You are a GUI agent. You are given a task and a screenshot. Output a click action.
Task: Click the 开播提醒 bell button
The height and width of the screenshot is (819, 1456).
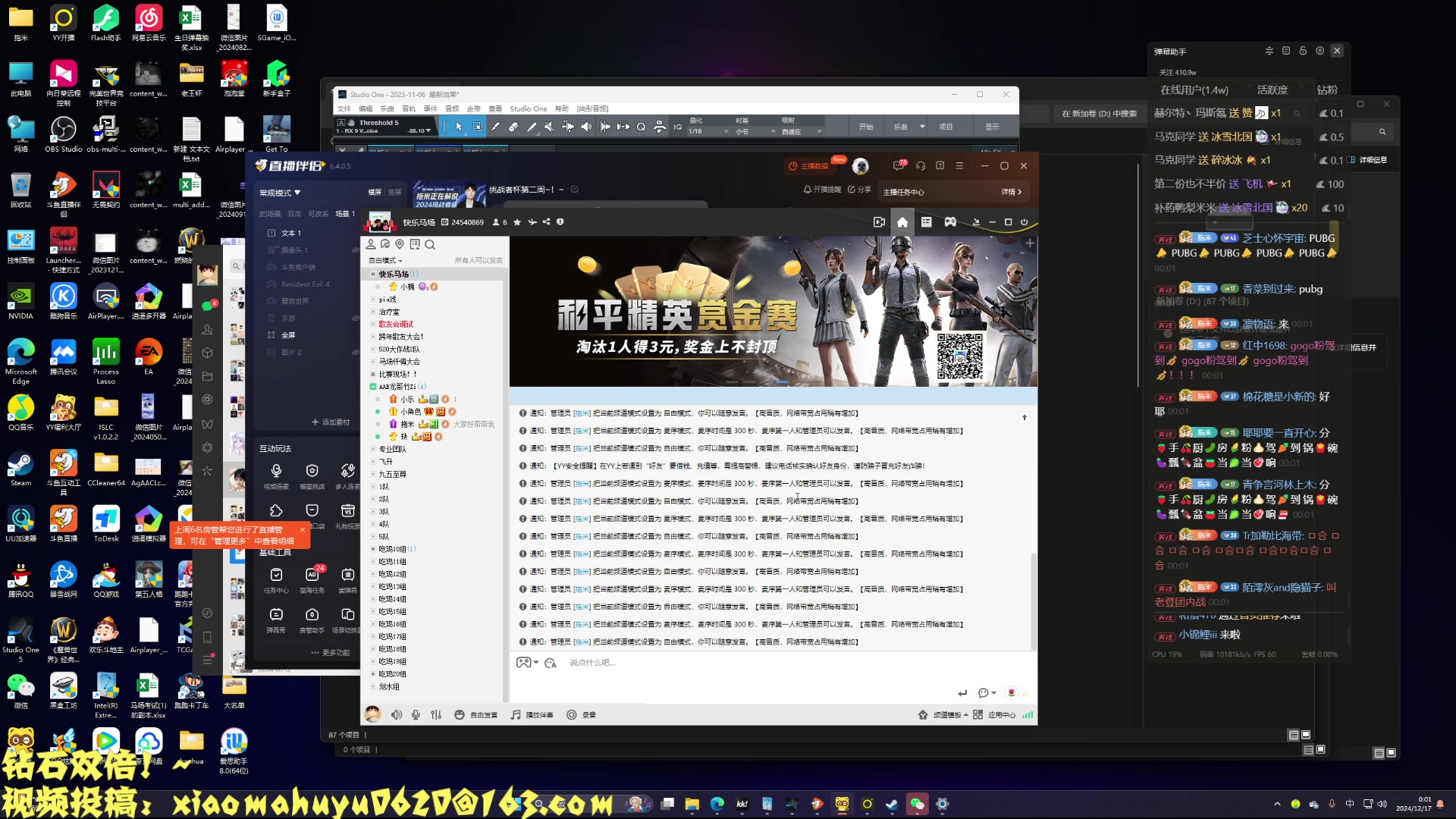pyautogui.click(x=822, y=190)
